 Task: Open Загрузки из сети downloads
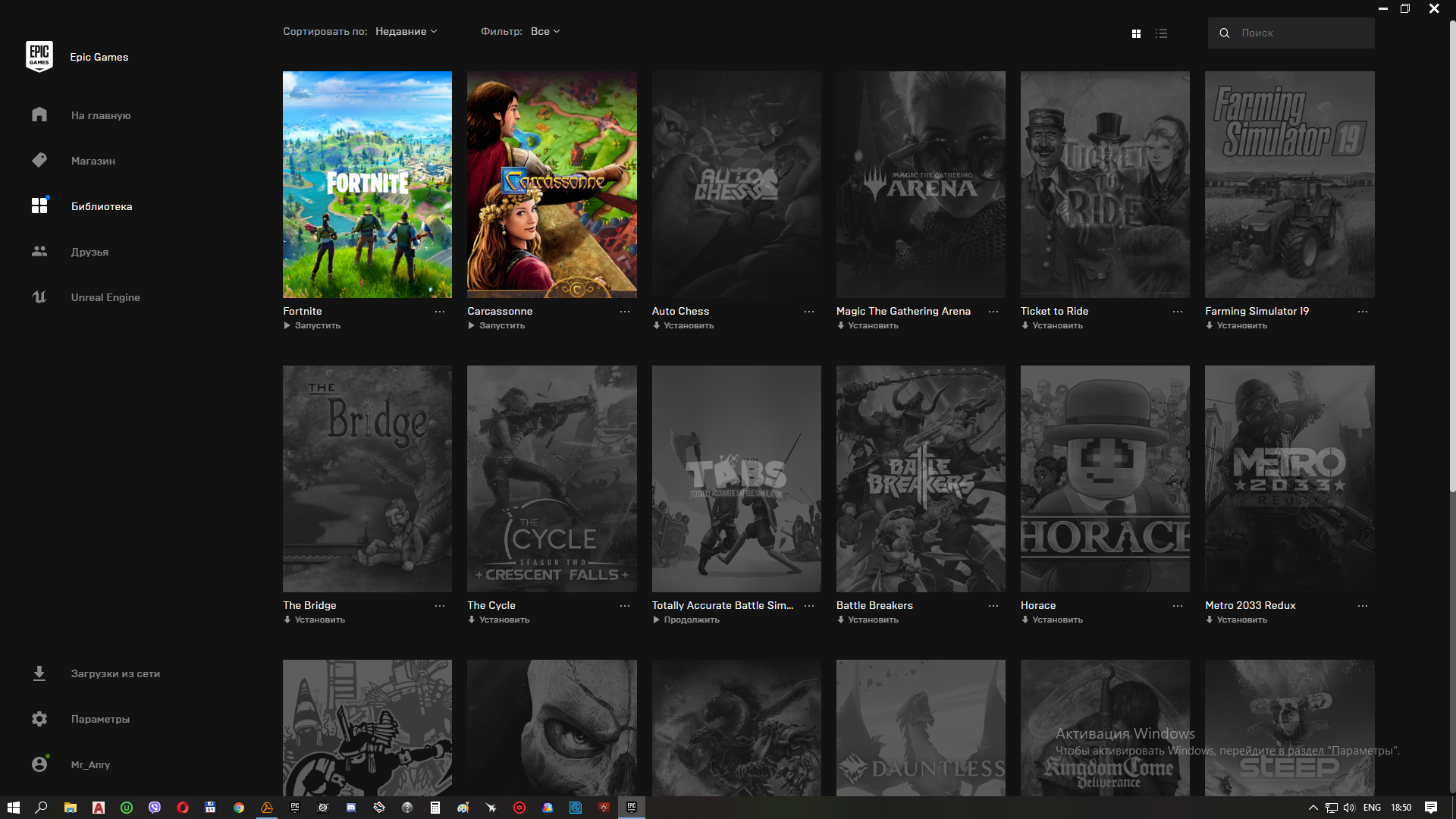(96, 673)
